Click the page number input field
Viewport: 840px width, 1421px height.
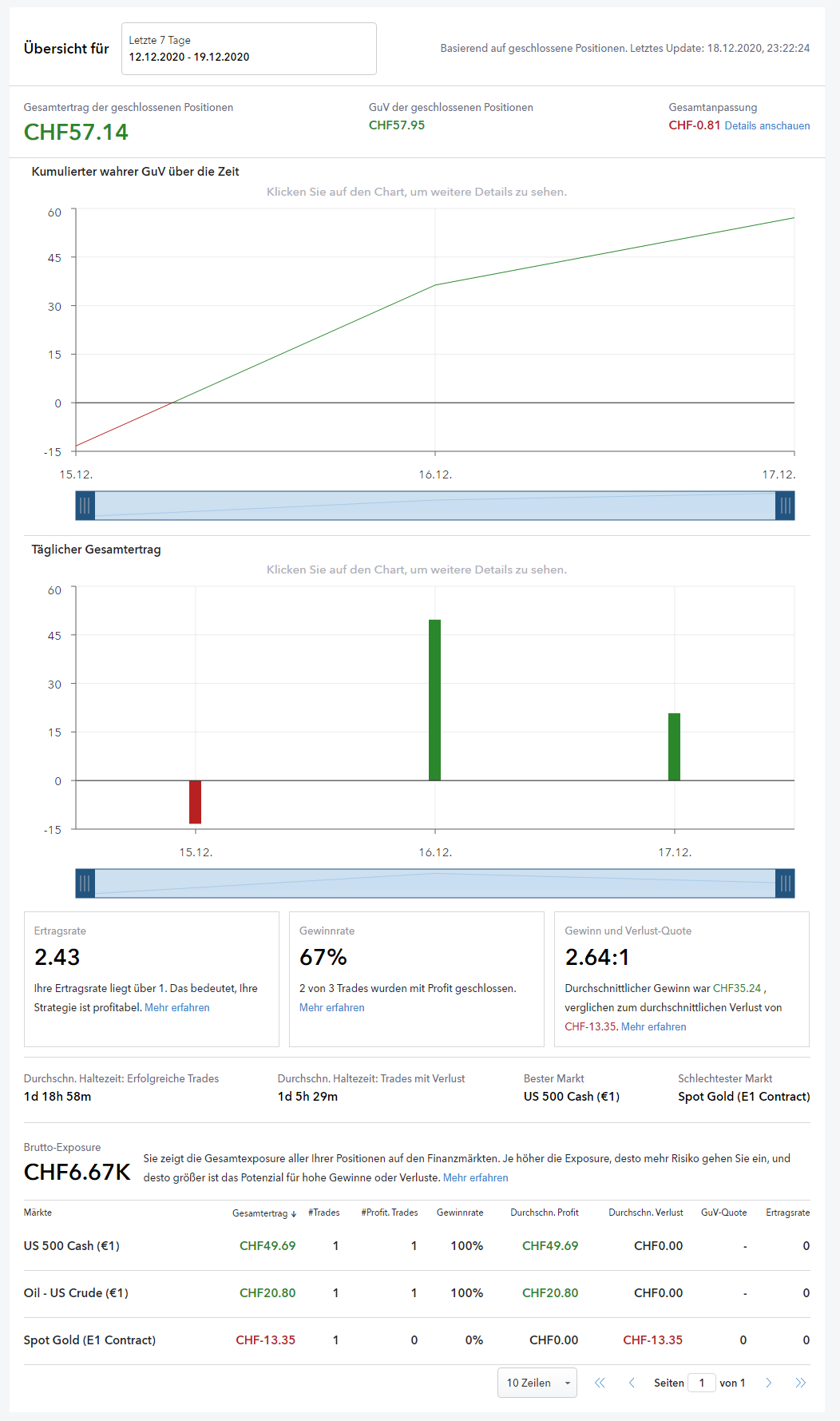[x=702, y=1383]
